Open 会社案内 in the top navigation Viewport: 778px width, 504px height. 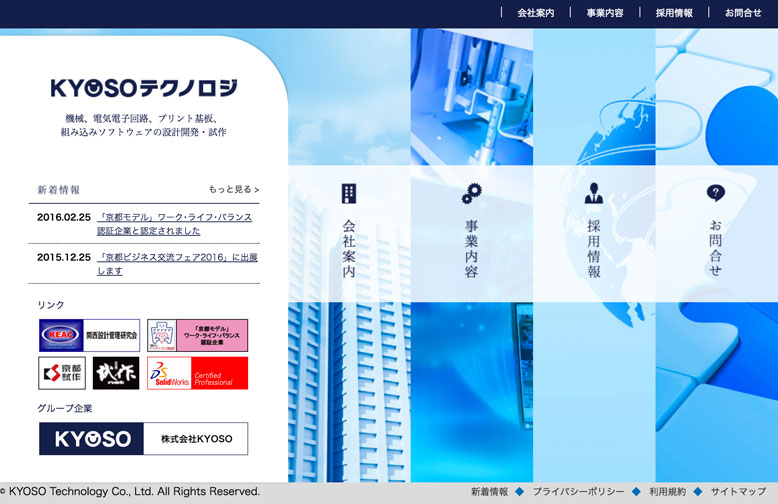tap(536, 13)
